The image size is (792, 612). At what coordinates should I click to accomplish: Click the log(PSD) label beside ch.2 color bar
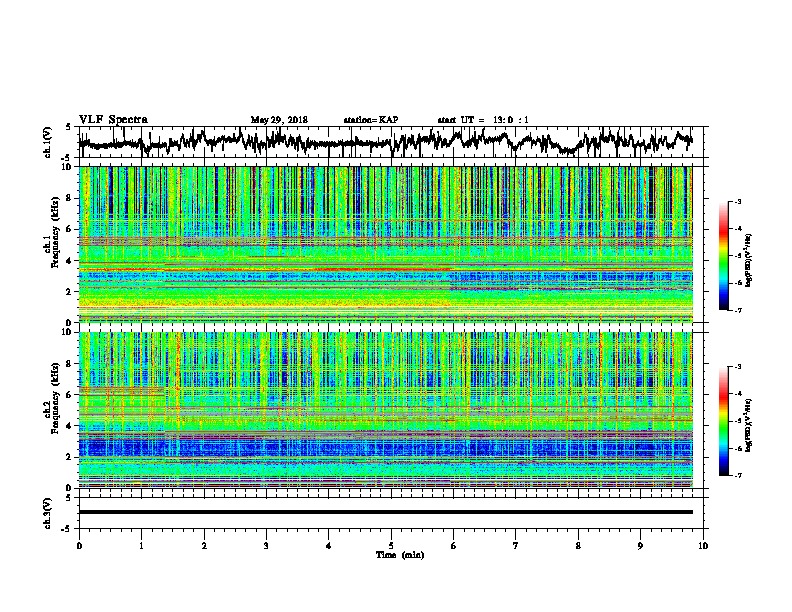(749, 425)
